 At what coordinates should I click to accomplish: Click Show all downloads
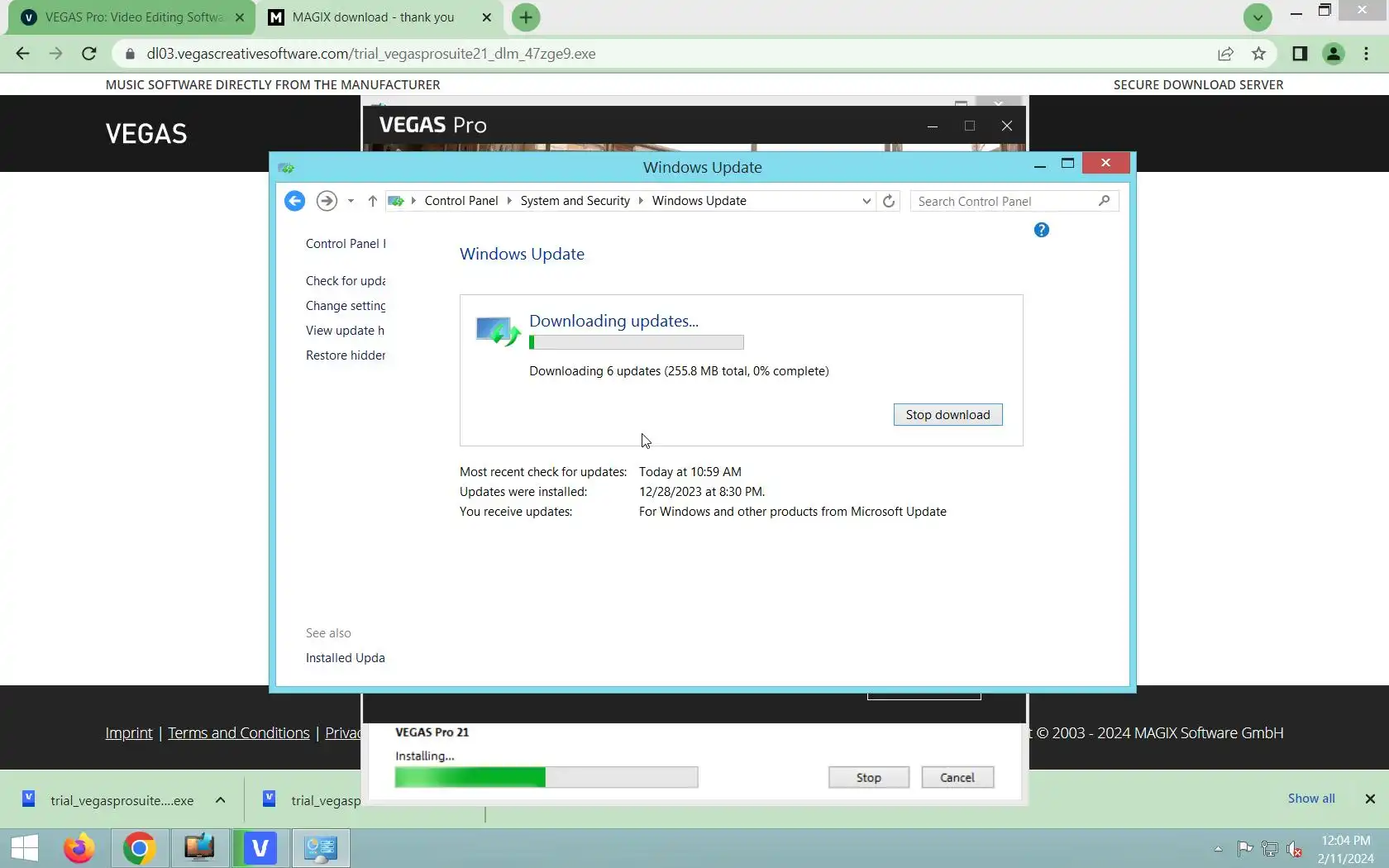1311,799
